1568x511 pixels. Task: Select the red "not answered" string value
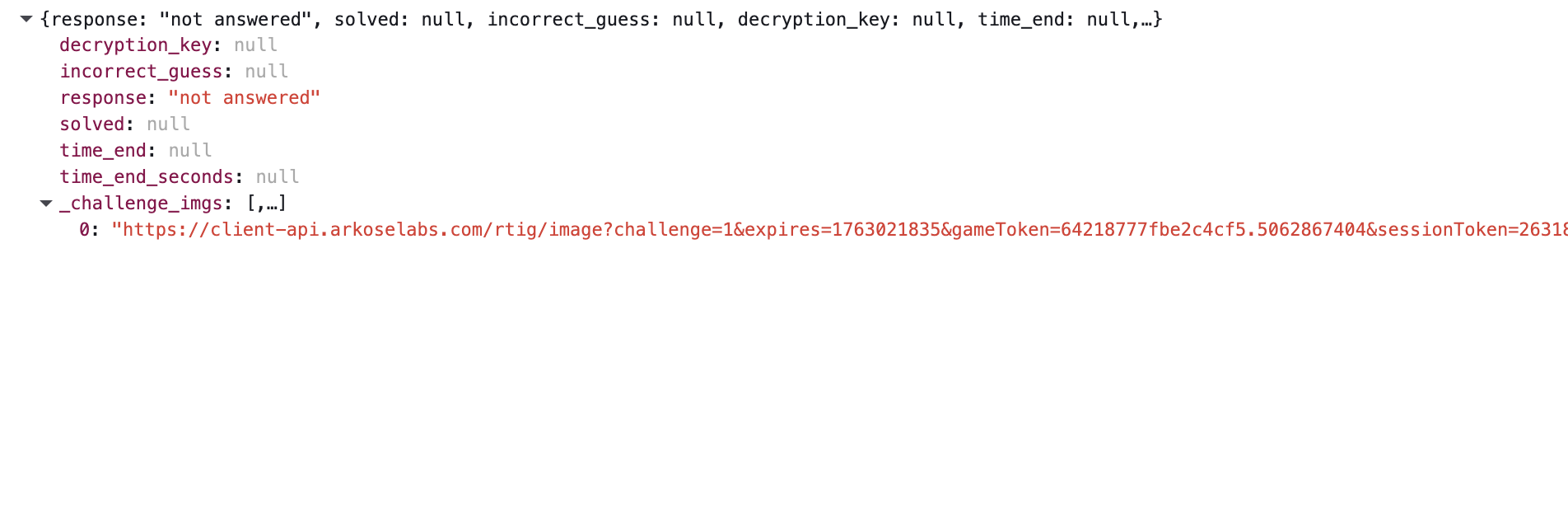coord(244,98)
